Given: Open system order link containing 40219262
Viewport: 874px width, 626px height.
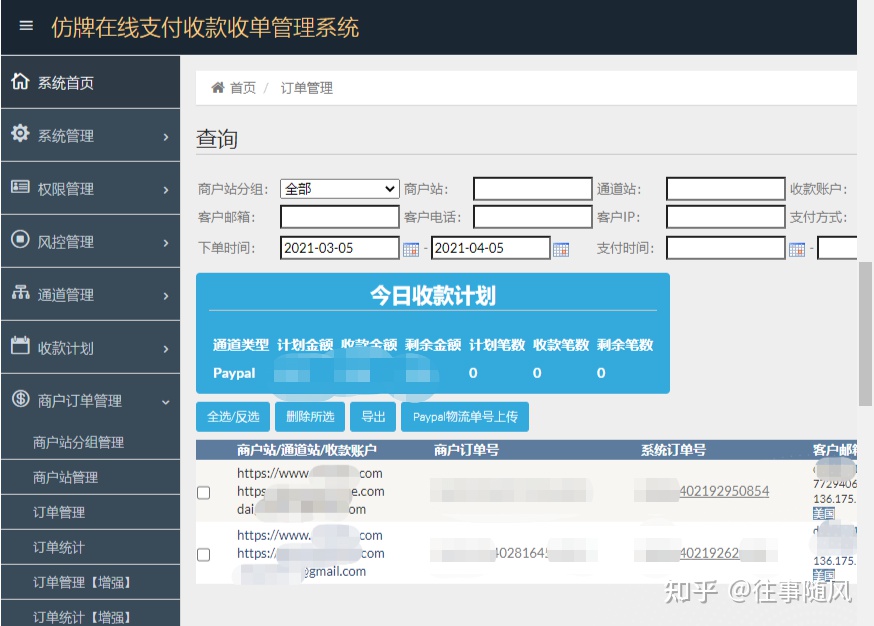Looking at the screenshot, I should (709, 553).
